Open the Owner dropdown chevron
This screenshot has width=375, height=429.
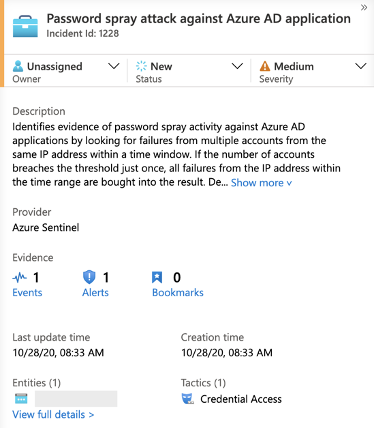point(114,66)
